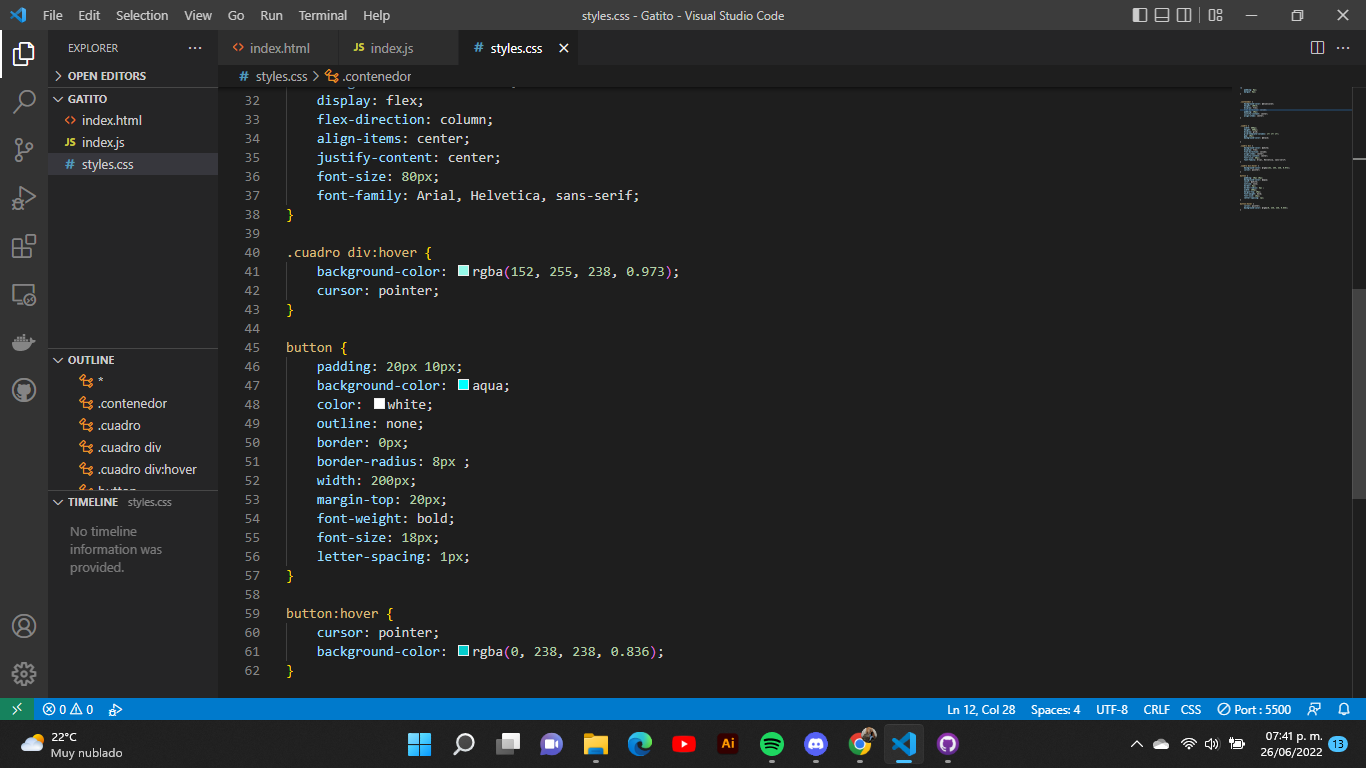Expand the Open Editors section

133,76
